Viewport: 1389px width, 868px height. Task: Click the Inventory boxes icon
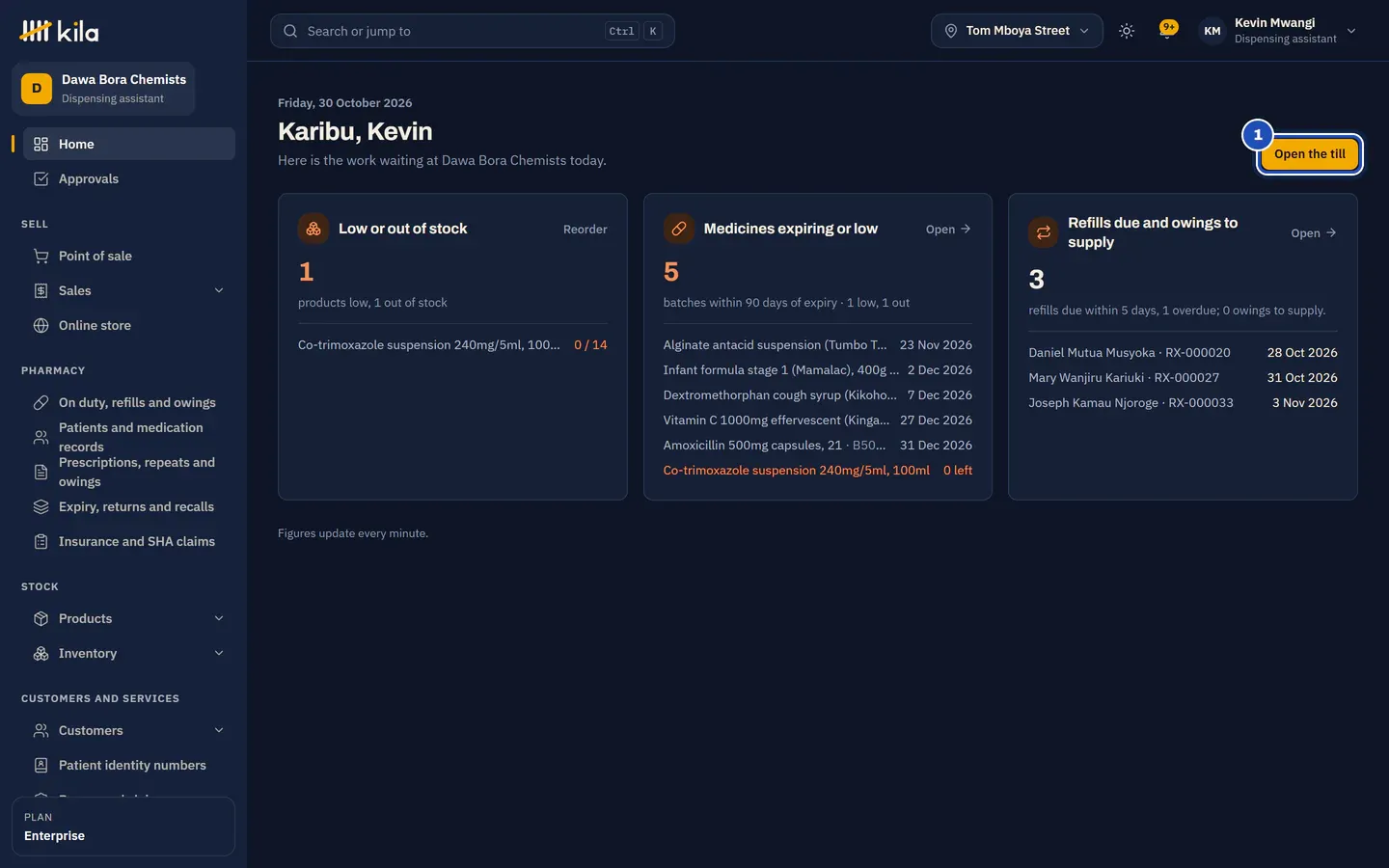point(41,653)
